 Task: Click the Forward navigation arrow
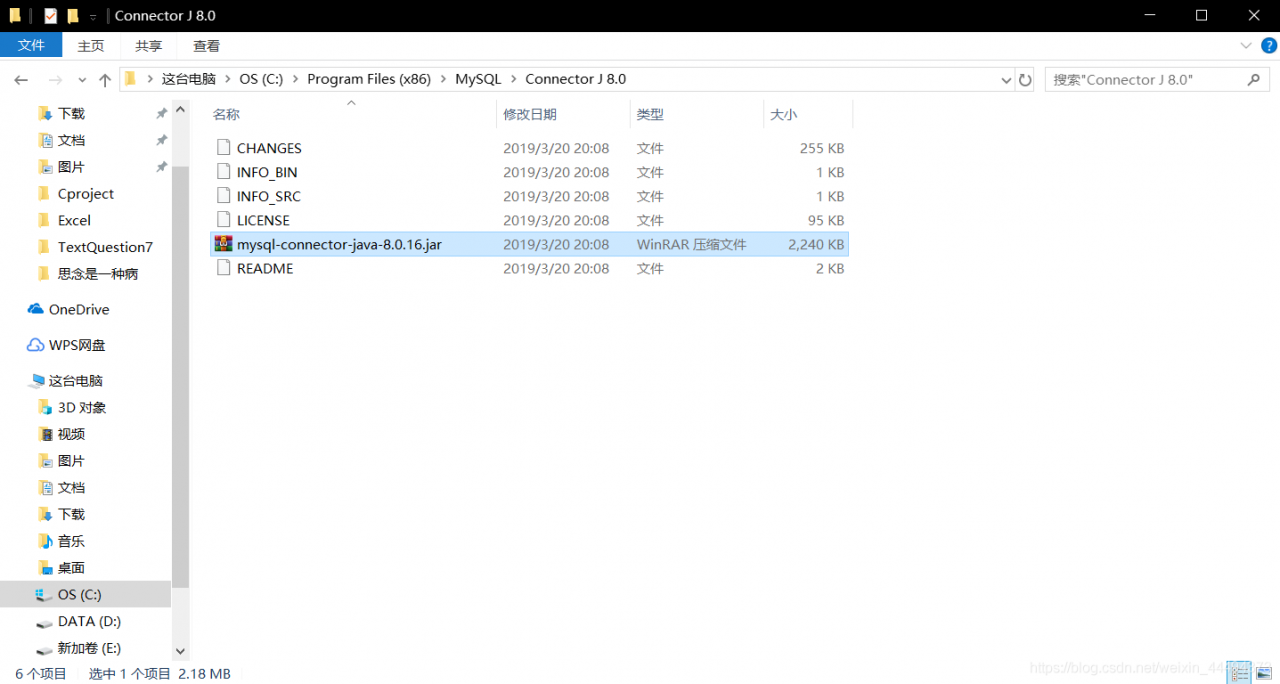pyautogui.click(x=56, y=80)
